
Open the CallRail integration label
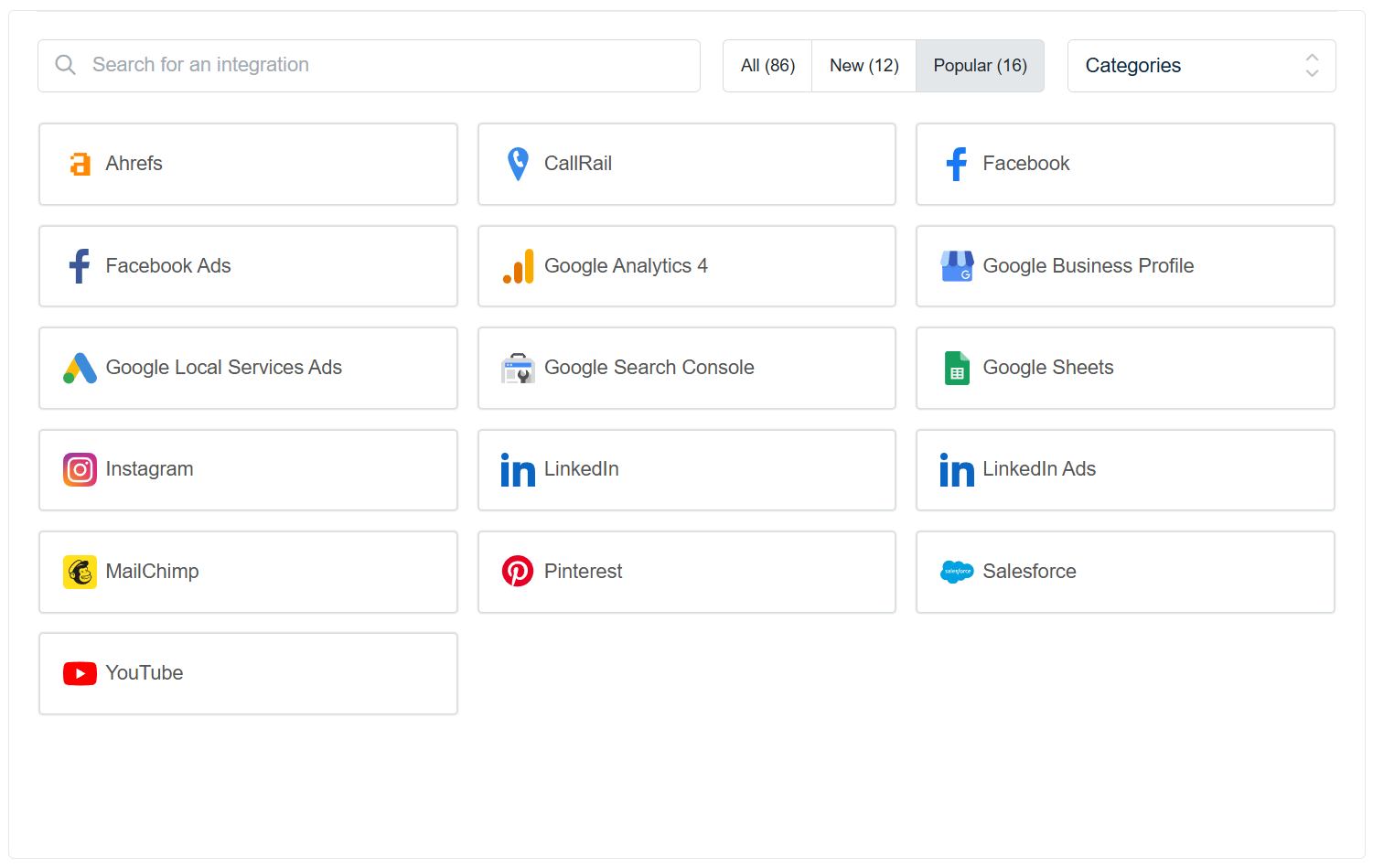point(578,164)
